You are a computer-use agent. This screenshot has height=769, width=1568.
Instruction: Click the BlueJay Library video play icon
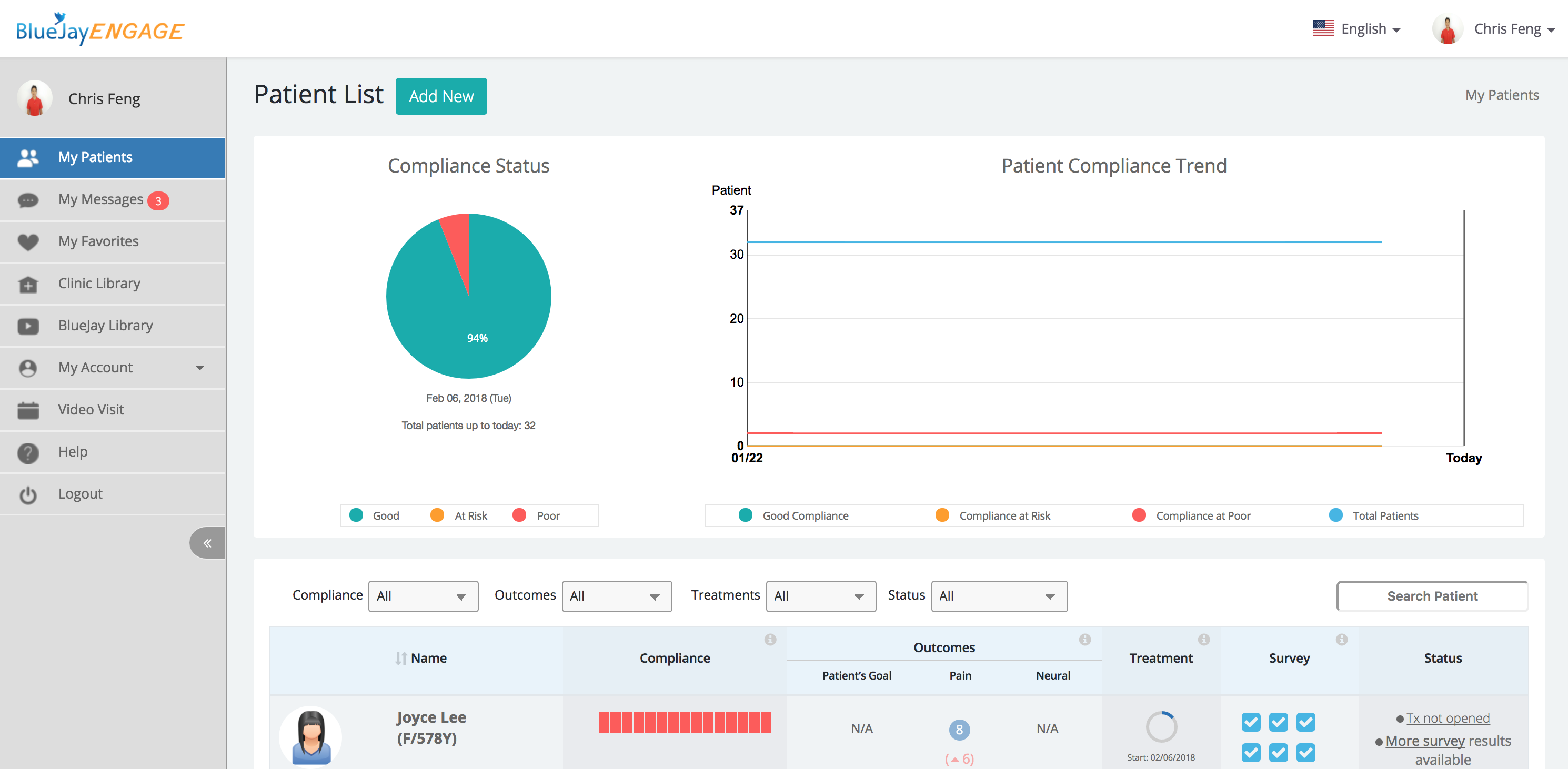pos(28,326)
